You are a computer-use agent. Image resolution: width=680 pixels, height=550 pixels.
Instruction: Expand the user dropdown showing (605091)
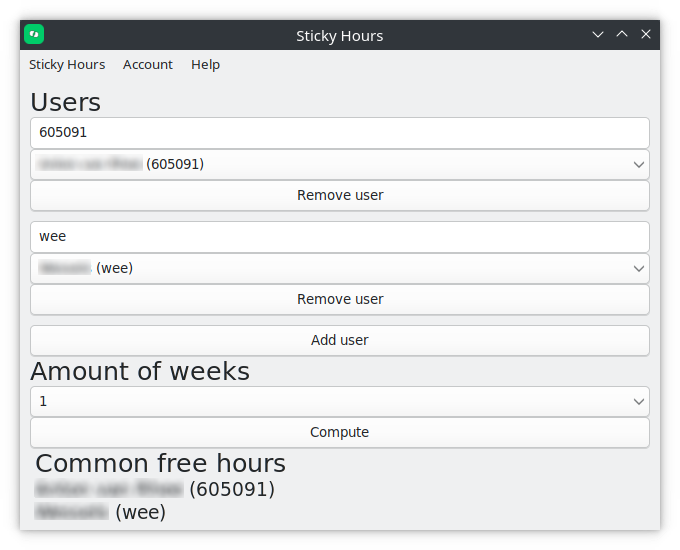[340, 164]
